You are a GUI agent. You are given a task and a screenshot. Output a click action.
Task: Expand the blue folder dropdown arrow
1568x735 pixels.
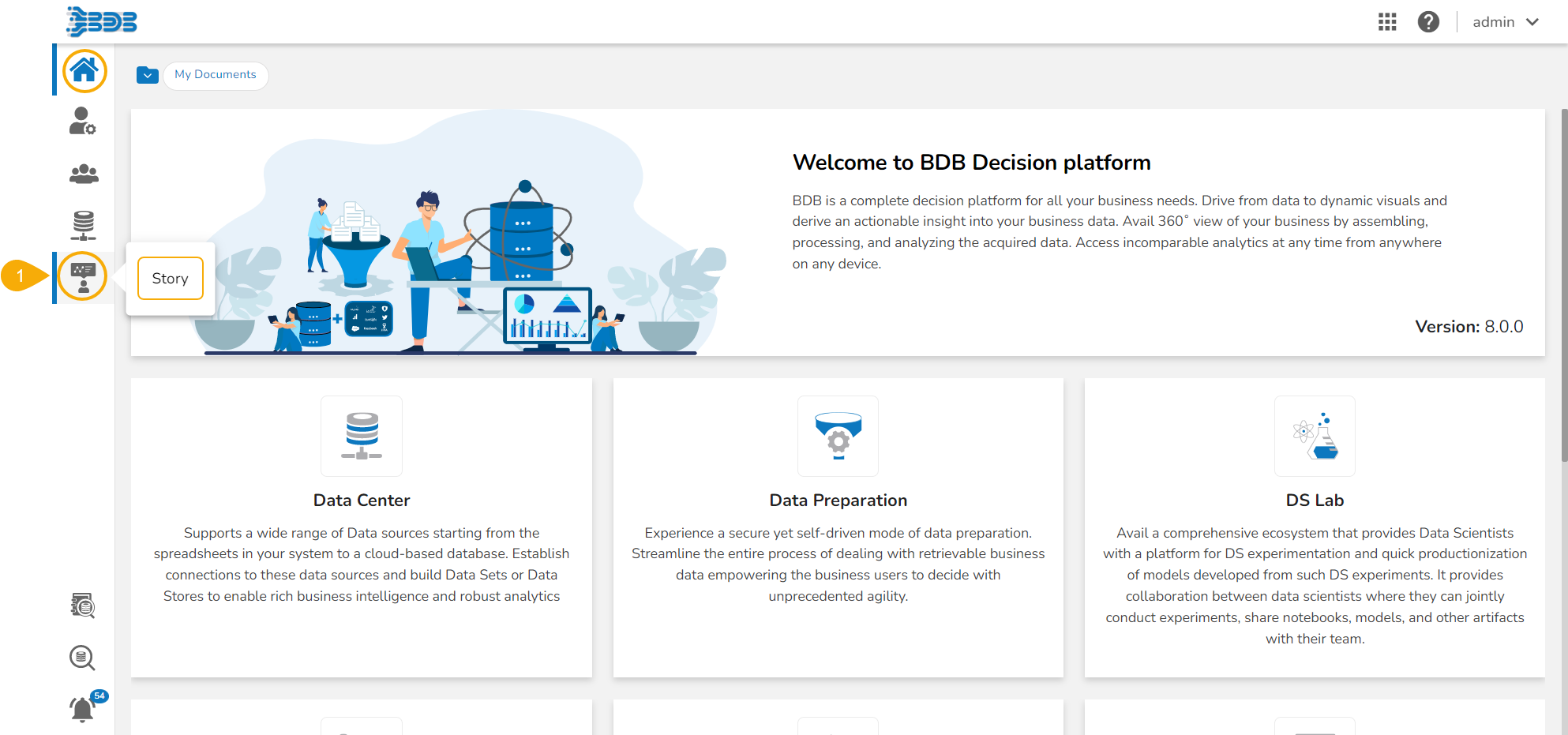(148, 75)
